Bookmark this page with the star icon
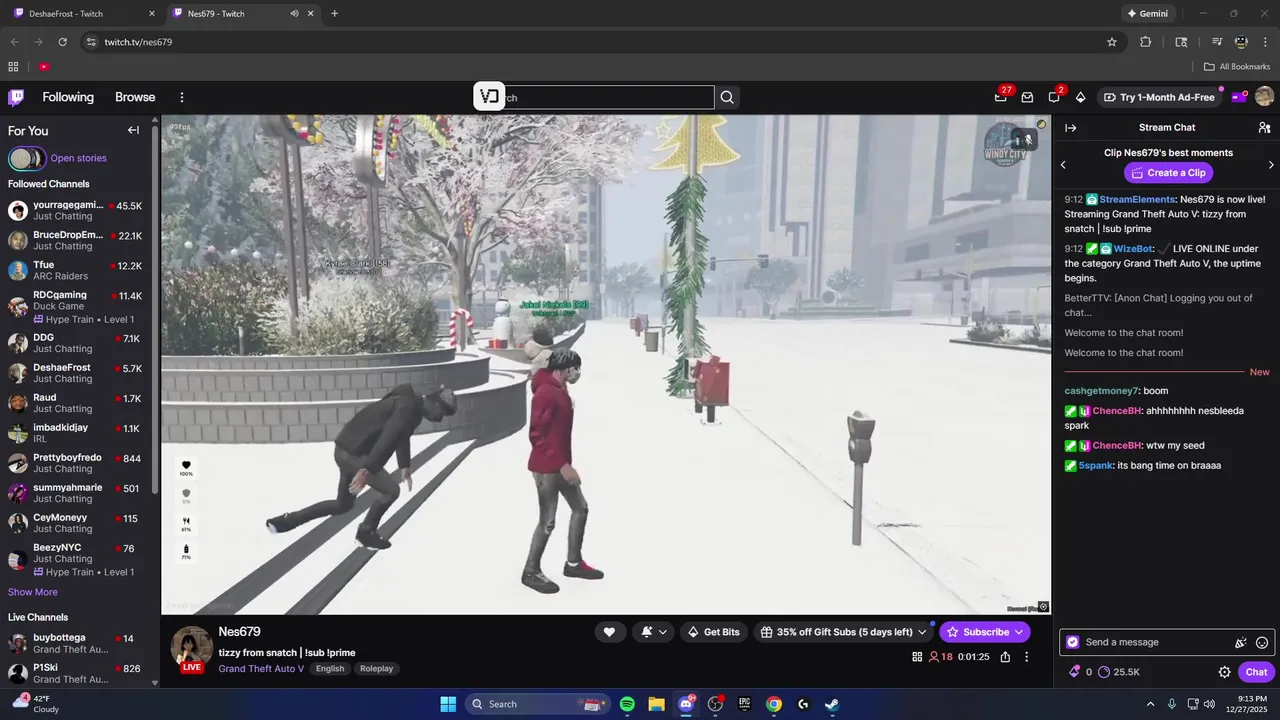The image size is (1280, 720). click(x=1112, y=42)
